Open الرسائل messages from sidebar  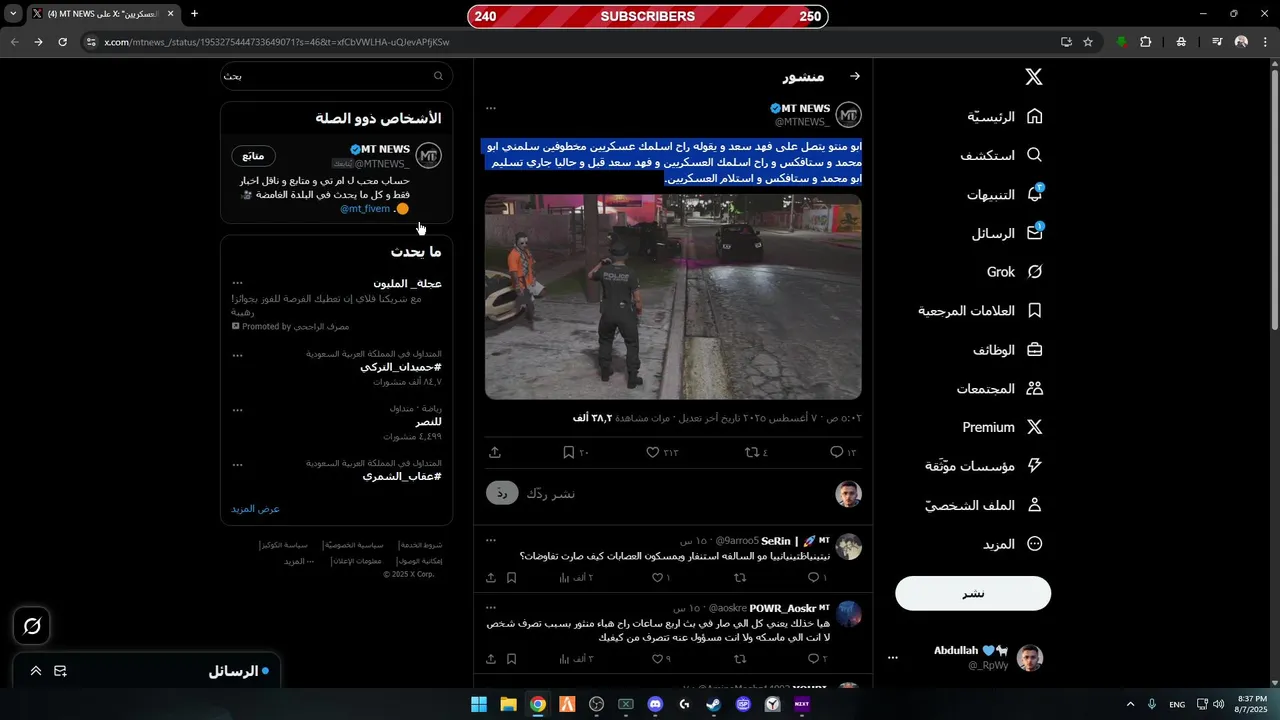point(1007,234)
